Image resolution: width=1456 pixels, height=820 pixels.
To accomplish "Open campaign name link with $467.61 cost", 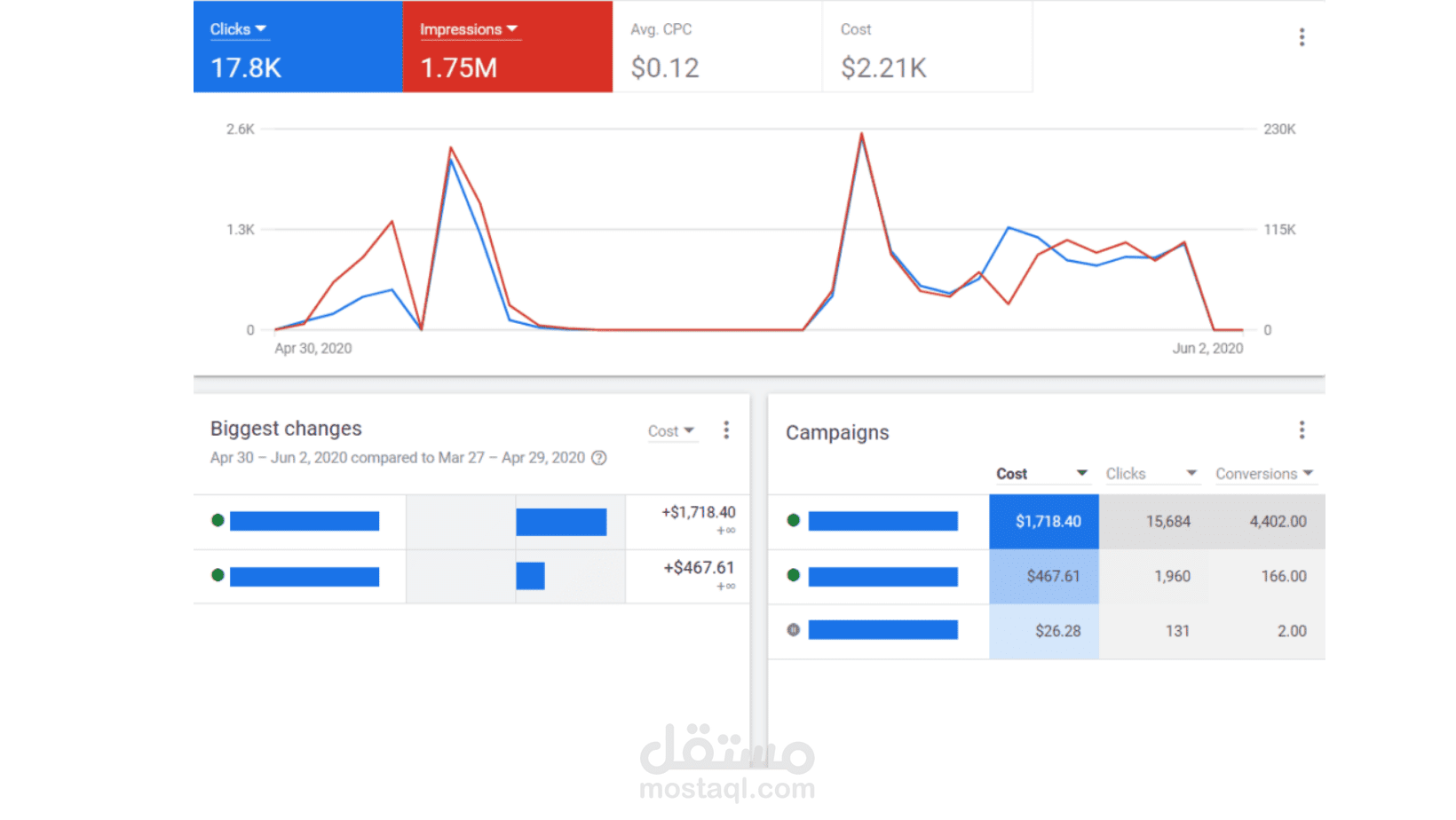I will click(883, 577).
